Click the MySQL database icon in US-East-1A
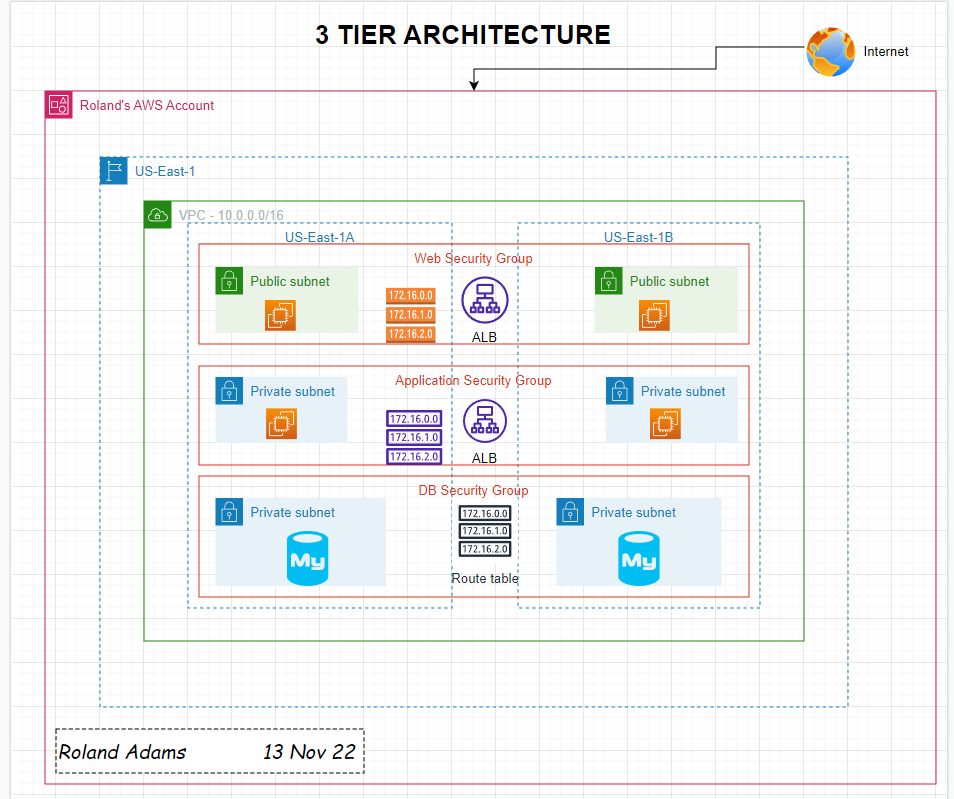This screenshot has height=799, width=954. 307,558
